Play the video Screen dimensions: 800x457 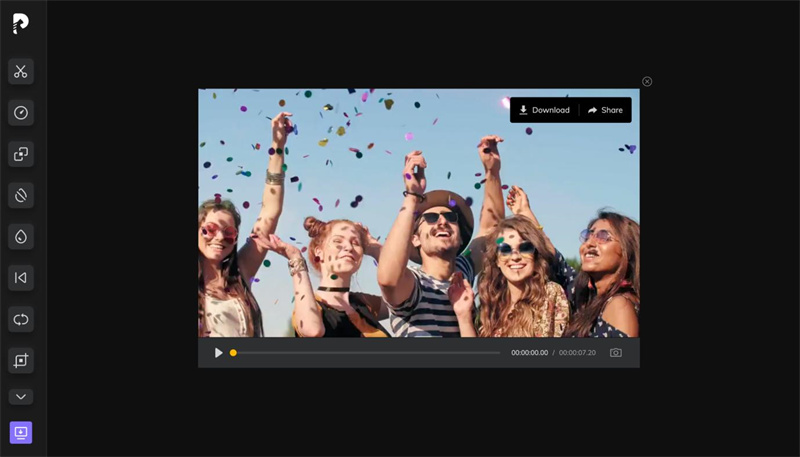coord(218,353)
